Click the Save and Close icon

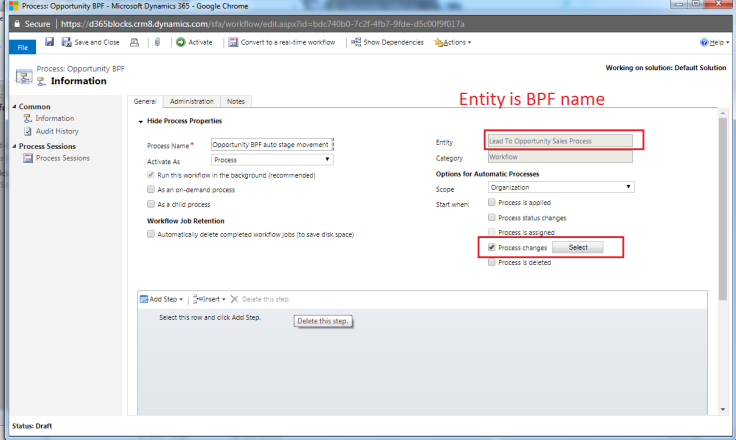tap(67, 42)
